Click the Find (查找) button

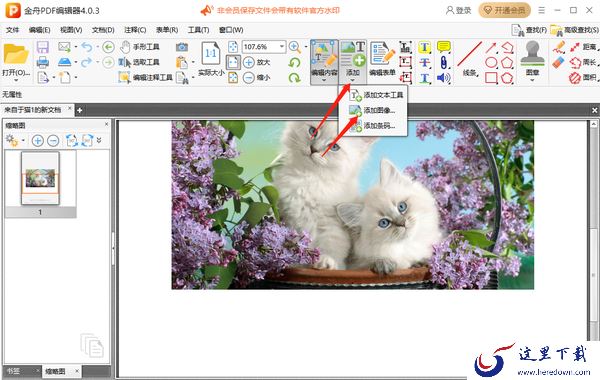coord(529,30)
